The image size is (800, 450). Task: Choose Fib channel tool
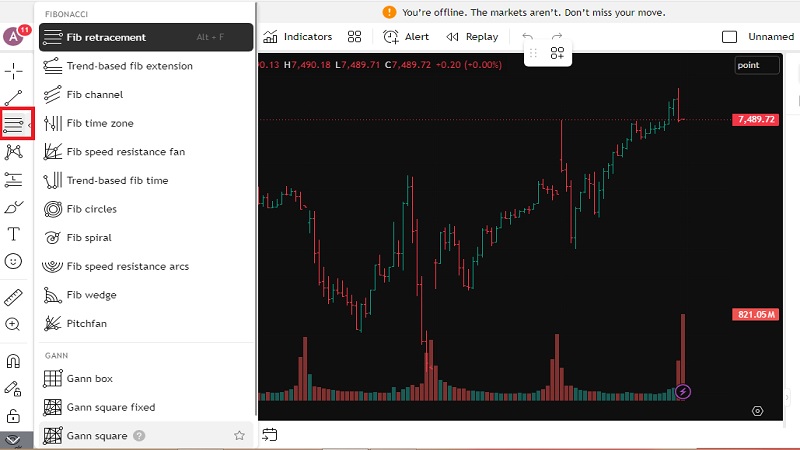tap(146, 94)
